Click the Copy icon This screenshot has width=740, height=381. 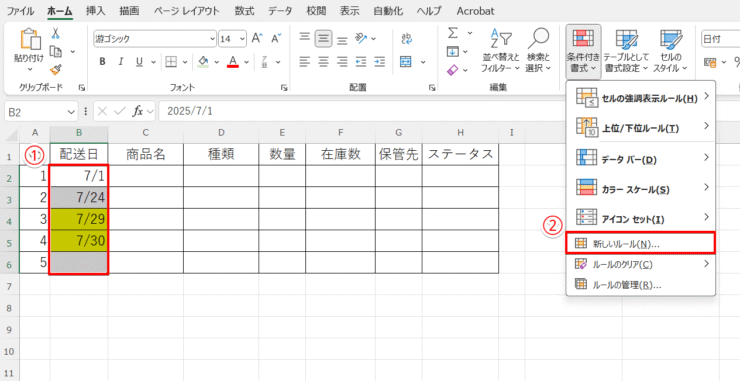[56, 51]
